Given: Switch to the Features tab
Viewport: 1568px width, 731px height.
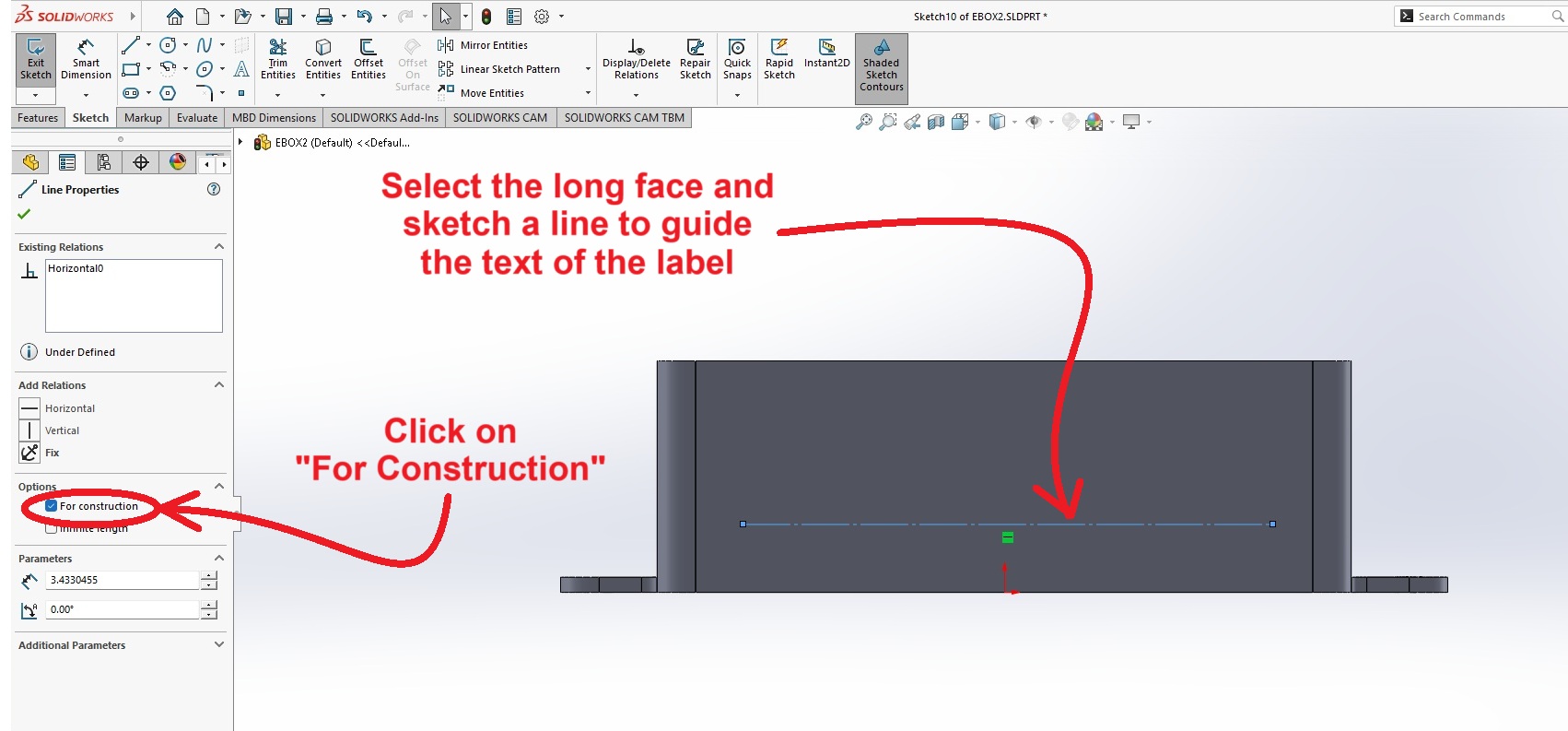Looking at the screenshot, I should point(38,118).
